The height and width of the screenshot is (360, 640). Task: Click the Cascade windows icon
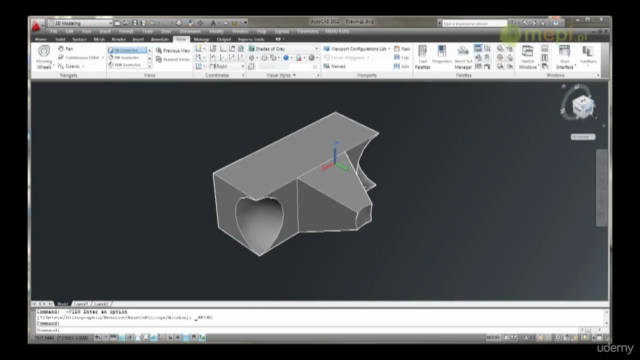[x=545, y=66]
